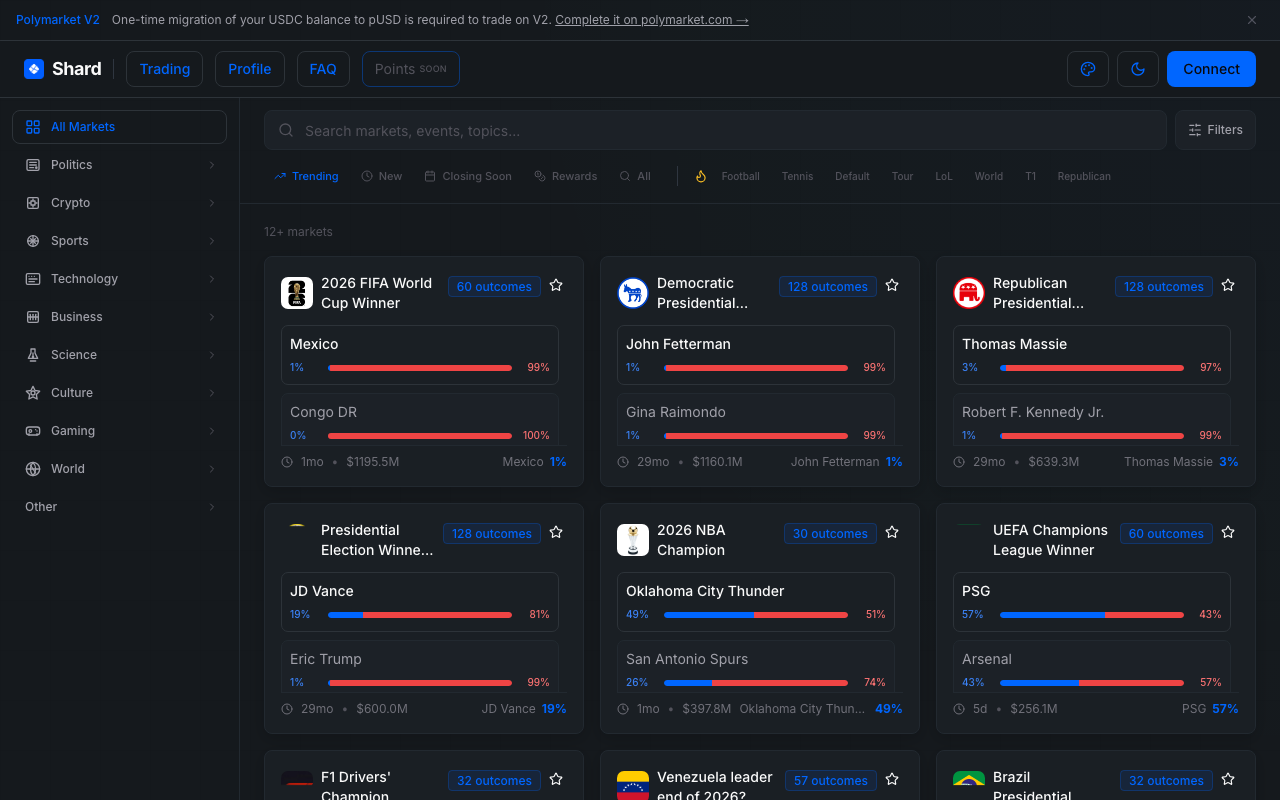Image resolution: width=1280 pixels, height=800 pixels.
Task: Select the Rewards filter tab
Action: tap(565, 176)
